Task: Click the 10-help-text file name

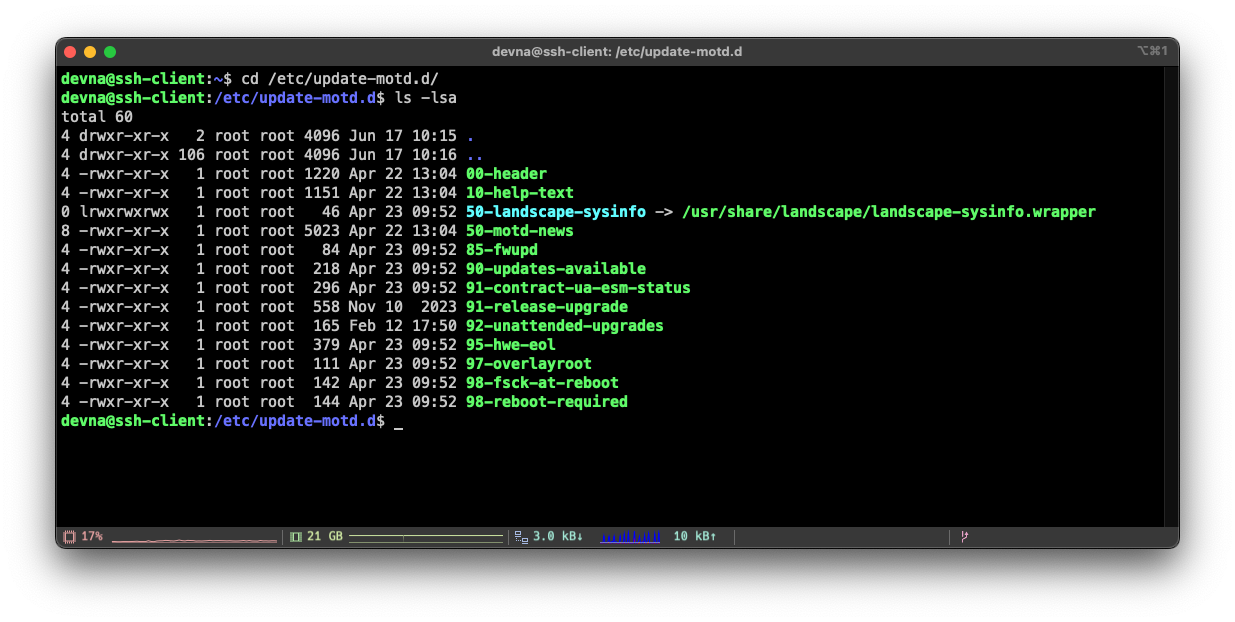Action: (520, 193)
